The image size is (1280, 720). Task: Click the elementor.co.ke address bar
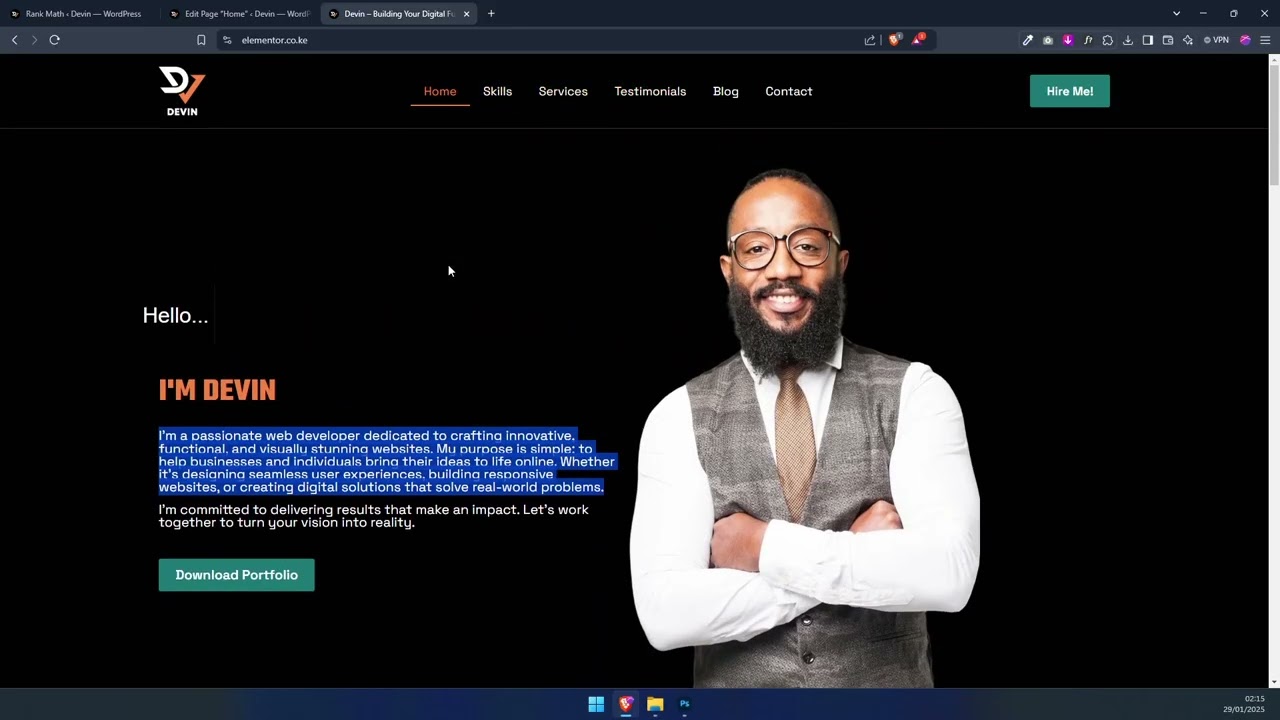pos(540,40)
